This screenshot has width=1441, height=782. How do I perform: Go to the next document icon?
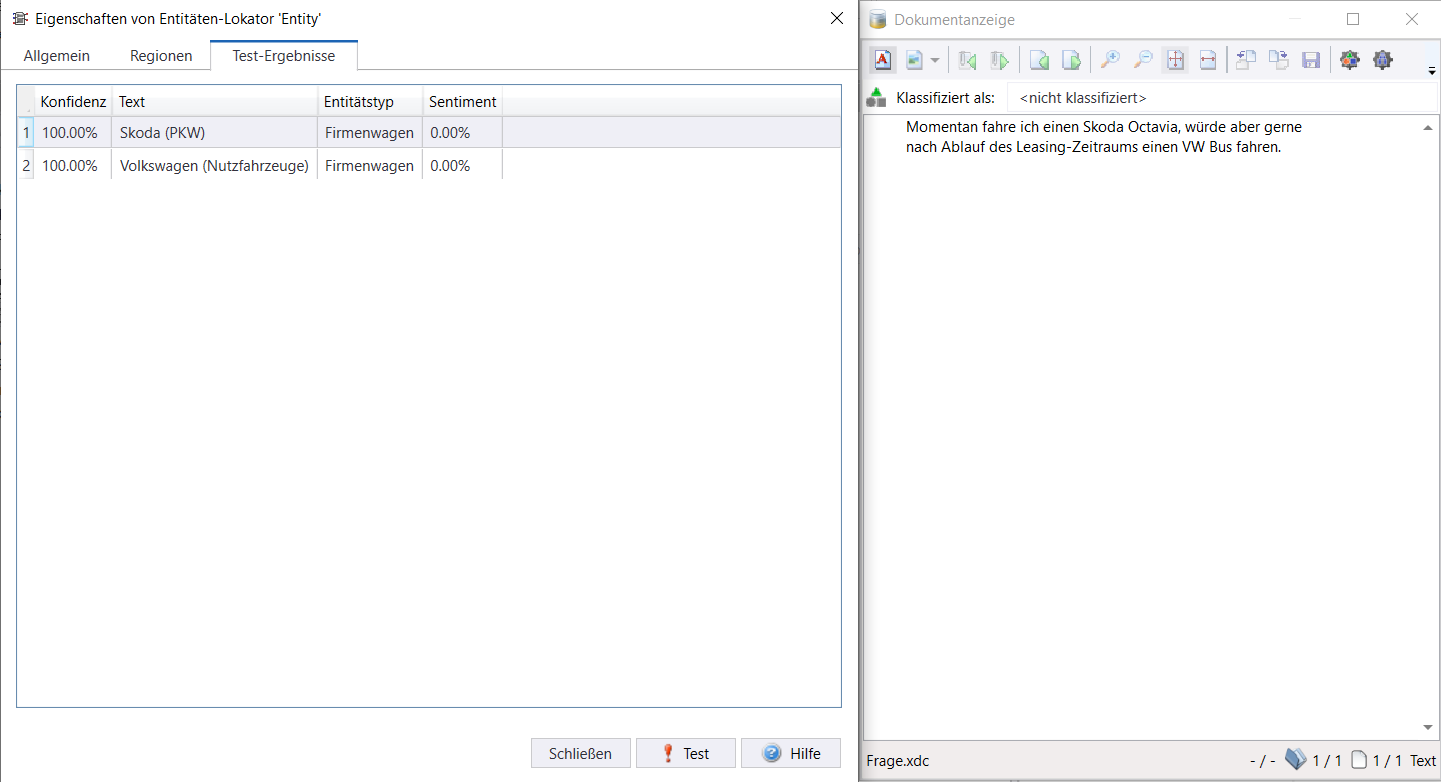pyautogui.click(x=999, y=61)
